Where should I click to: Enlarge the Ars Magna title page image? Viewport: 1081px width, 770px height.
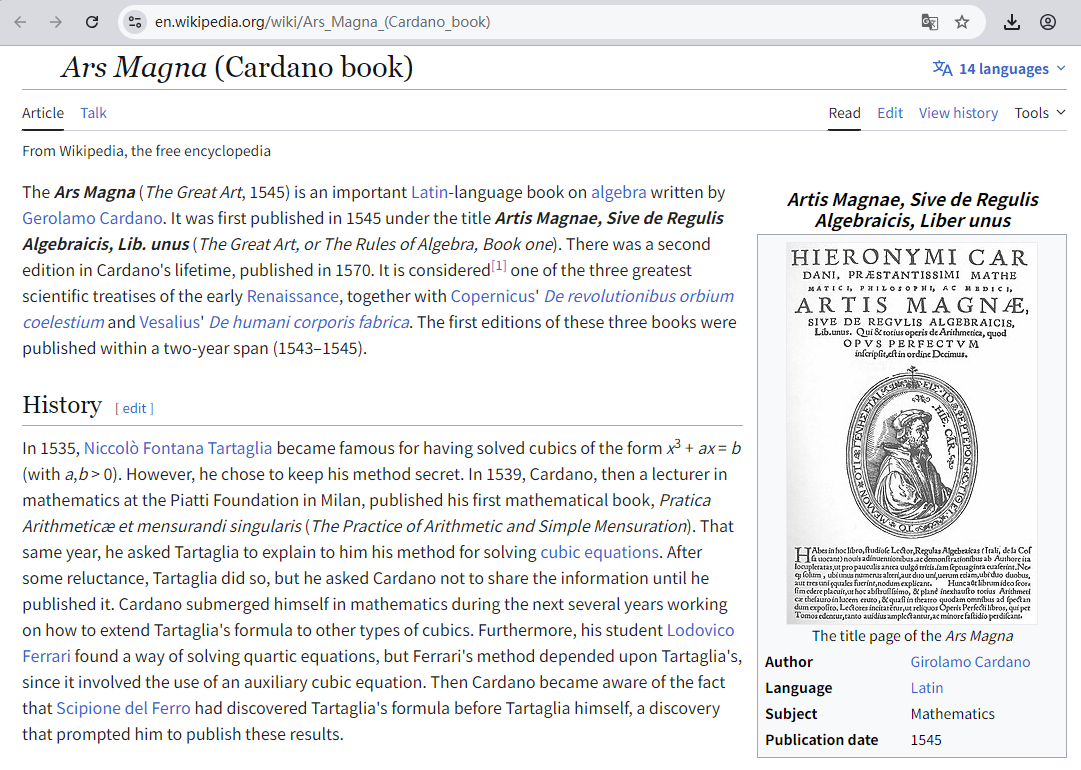click(912, 434)
